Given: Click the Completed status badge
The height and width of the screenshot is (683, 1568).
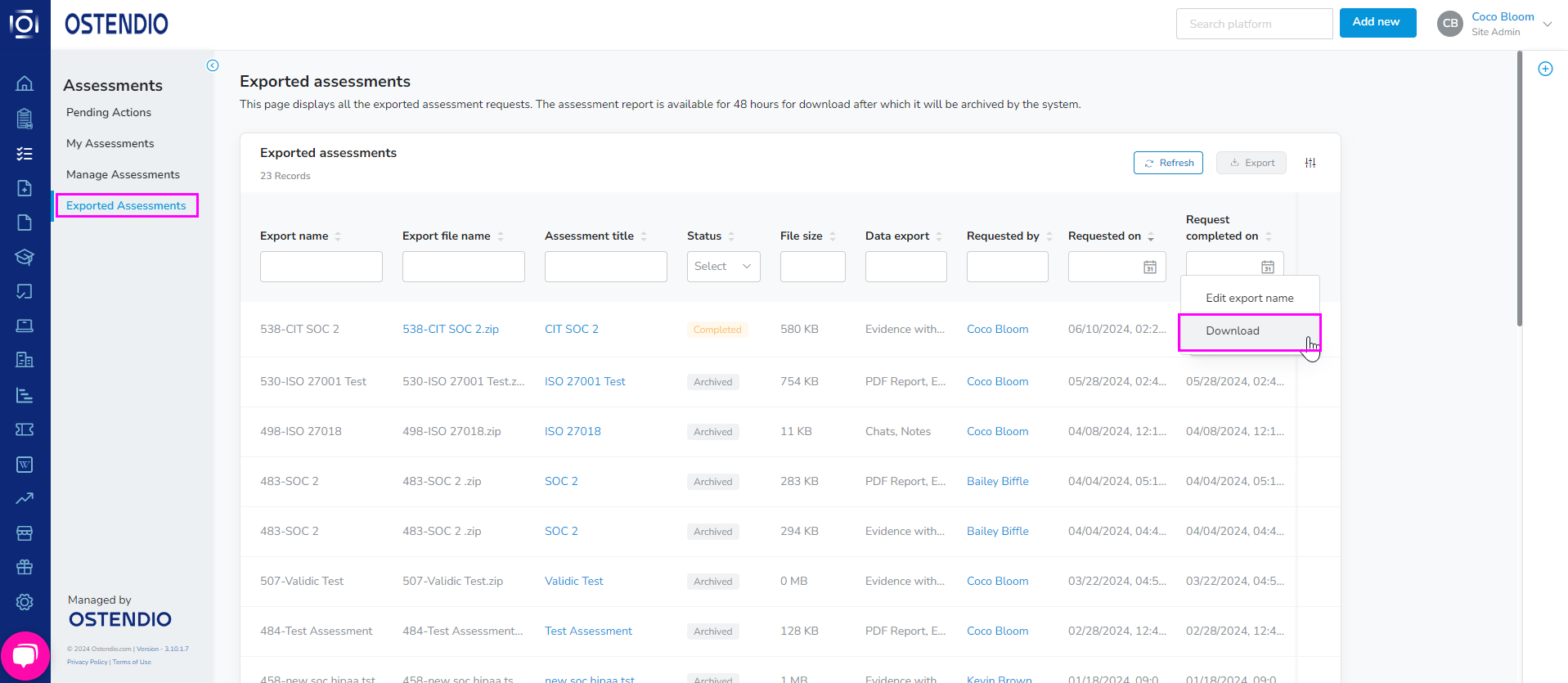Looking at the screenshot, I should coord(717,330).
